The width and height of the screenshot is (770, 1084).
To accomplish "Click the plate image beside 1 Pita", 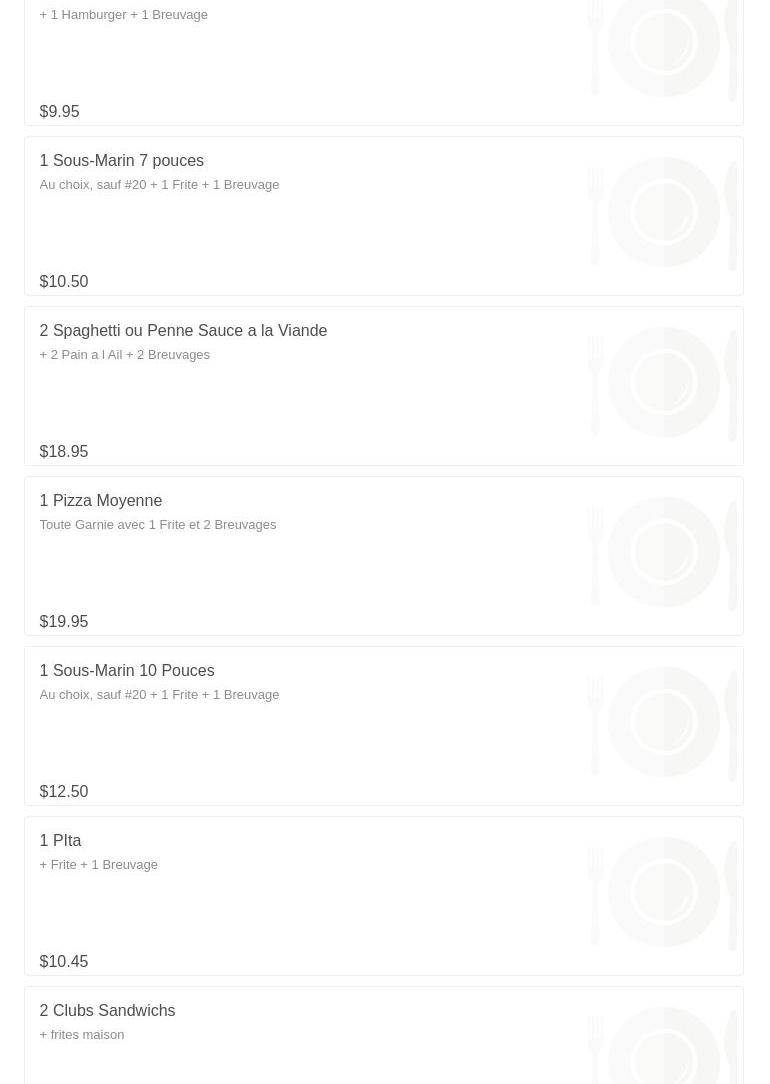I will click(x=663, y=892).
